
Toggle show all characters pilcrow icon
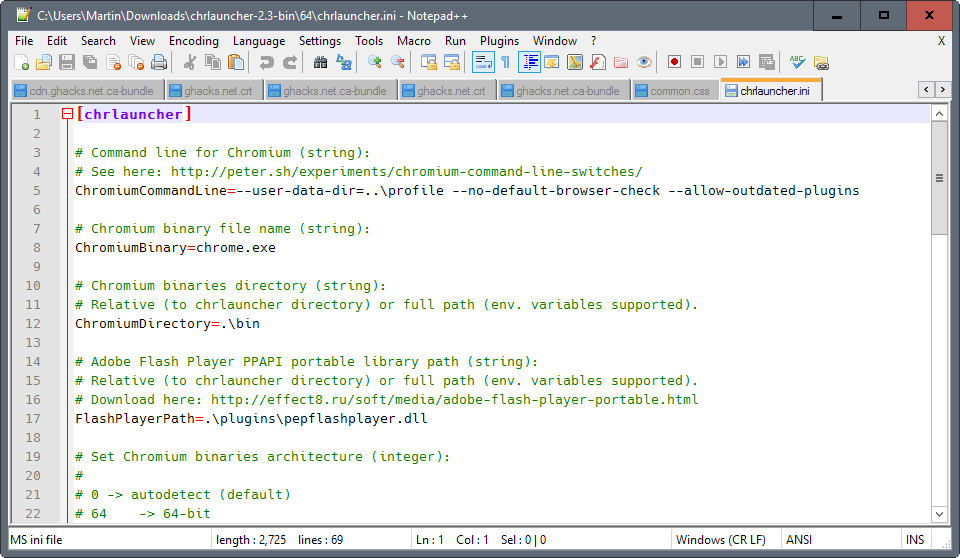coord(506,62)
